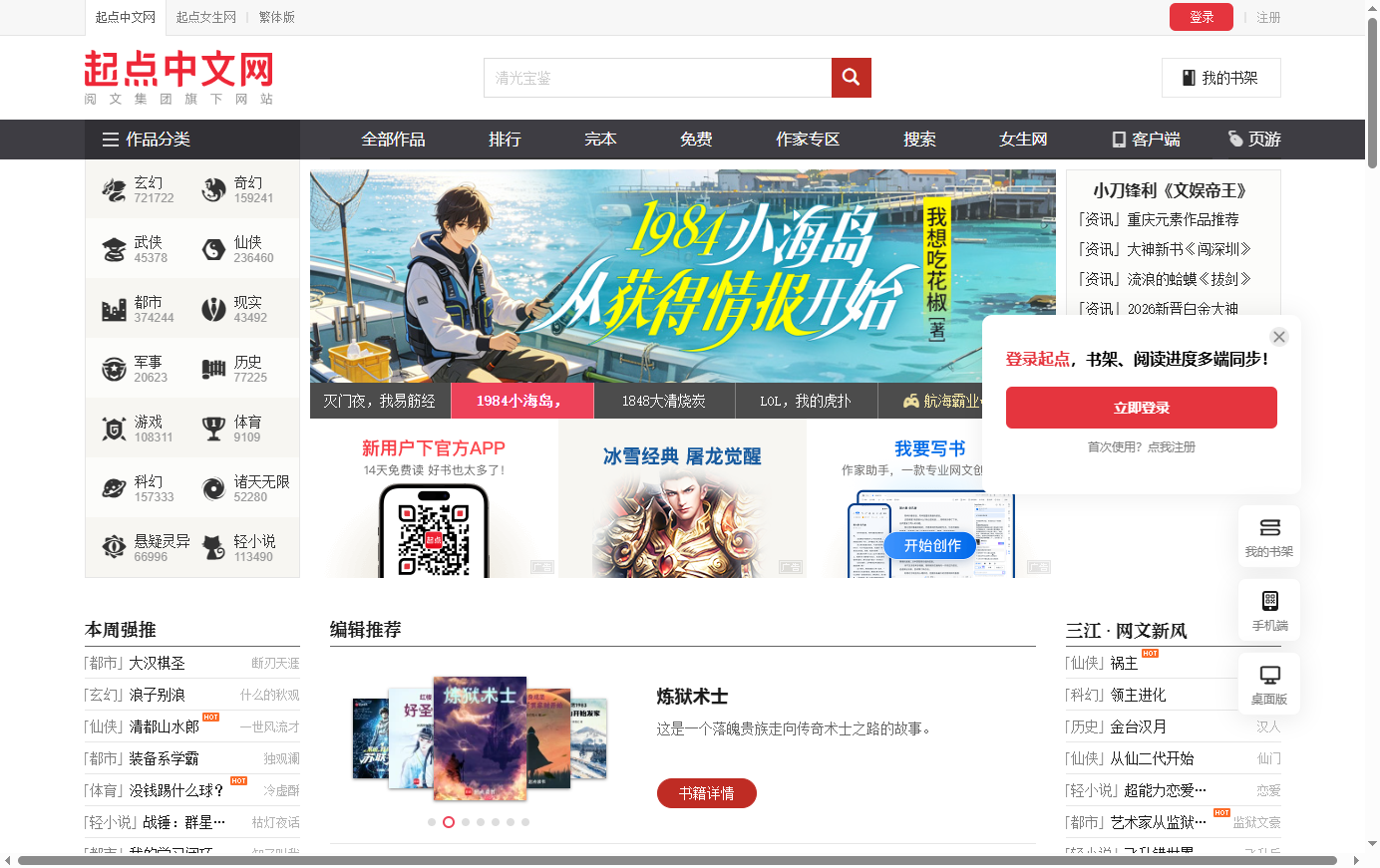1380x868 pixels.
Task: Click the 注册 link at top
Action: [1268, 17]
